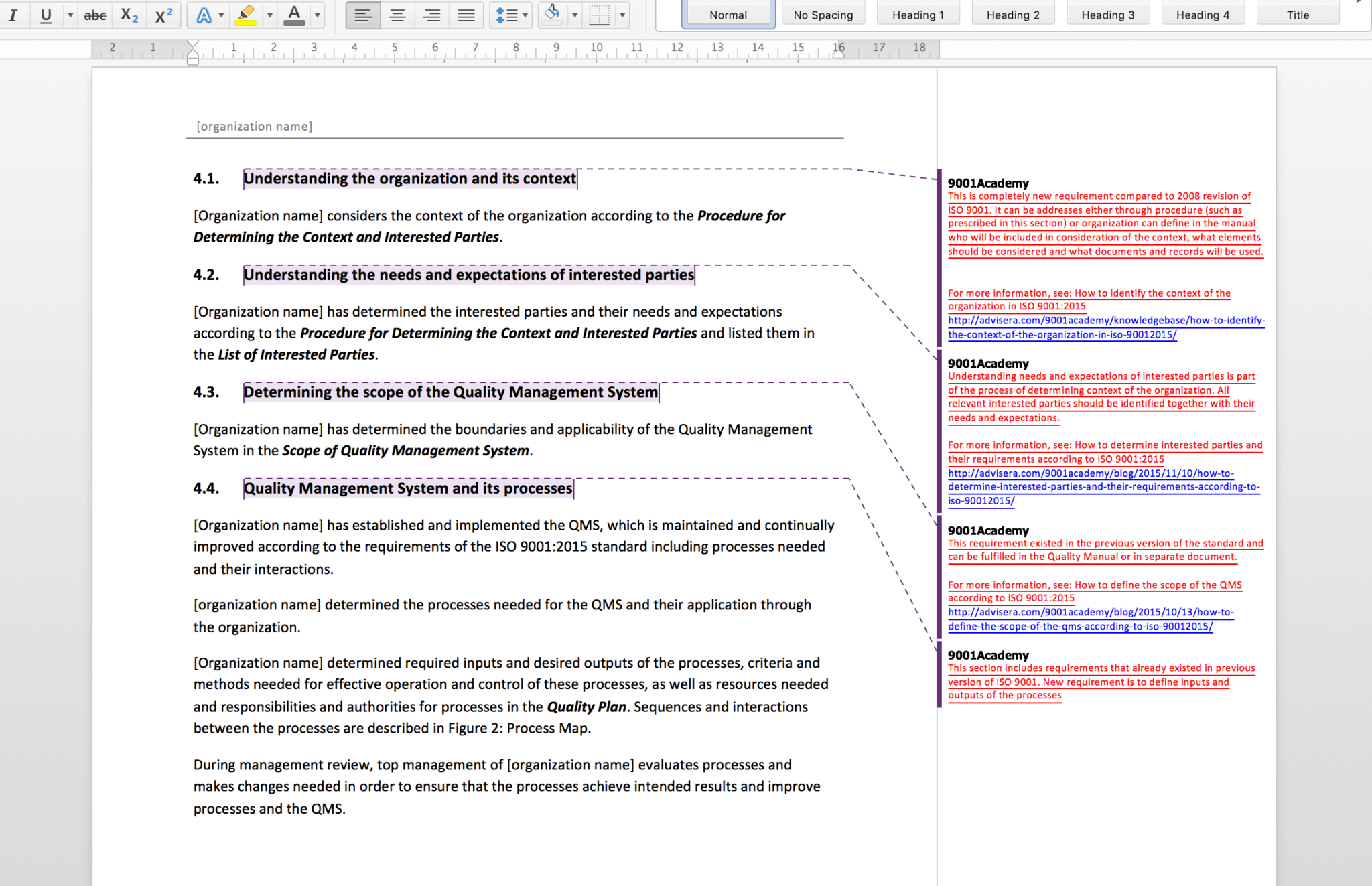Click the yellow highlight color button
The image size is (1372, 886).
[x=246, y=15]
